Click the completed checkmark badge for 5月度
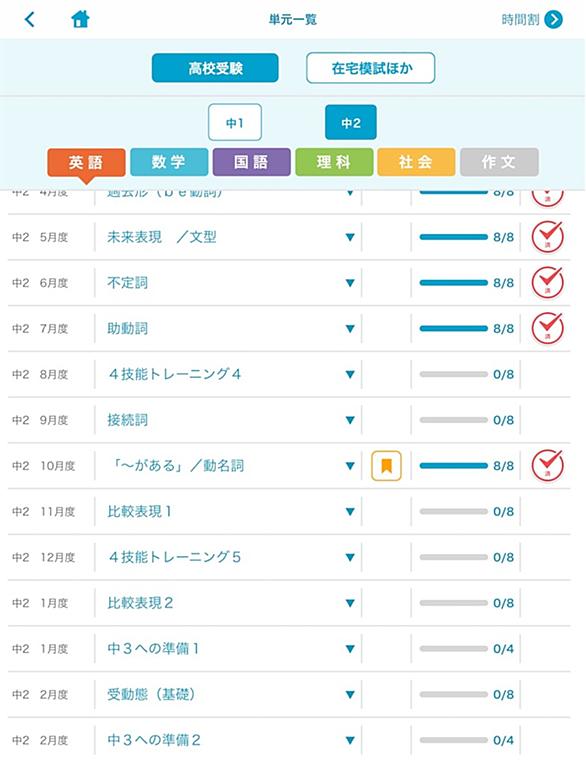Image resolution: width=586 pixels, height=765 pixels. (547, 237)
